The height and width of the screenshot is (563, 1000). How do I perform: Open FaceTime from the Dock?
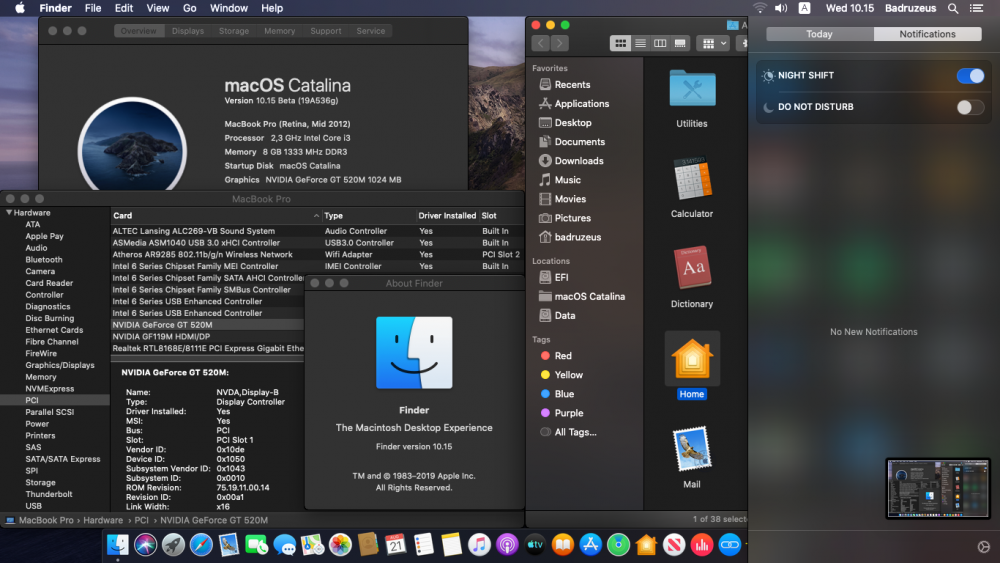(x=256, y=545)
